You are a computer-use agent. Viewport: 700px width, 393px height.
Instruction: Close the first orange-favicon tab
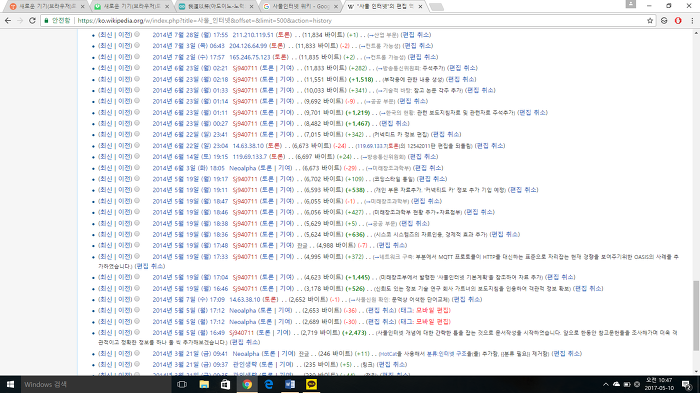pos(83,7)
